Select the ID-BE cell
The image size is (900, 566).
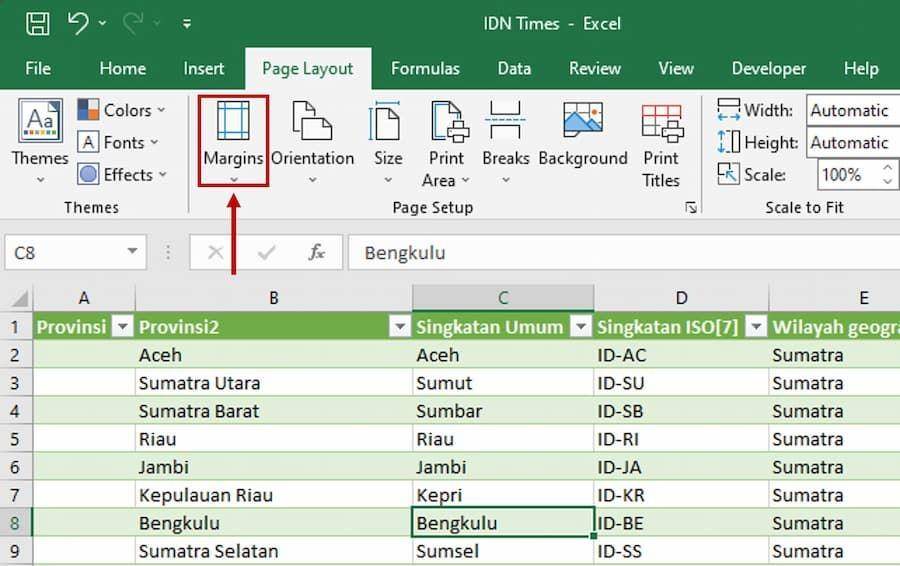coord(681,523)
